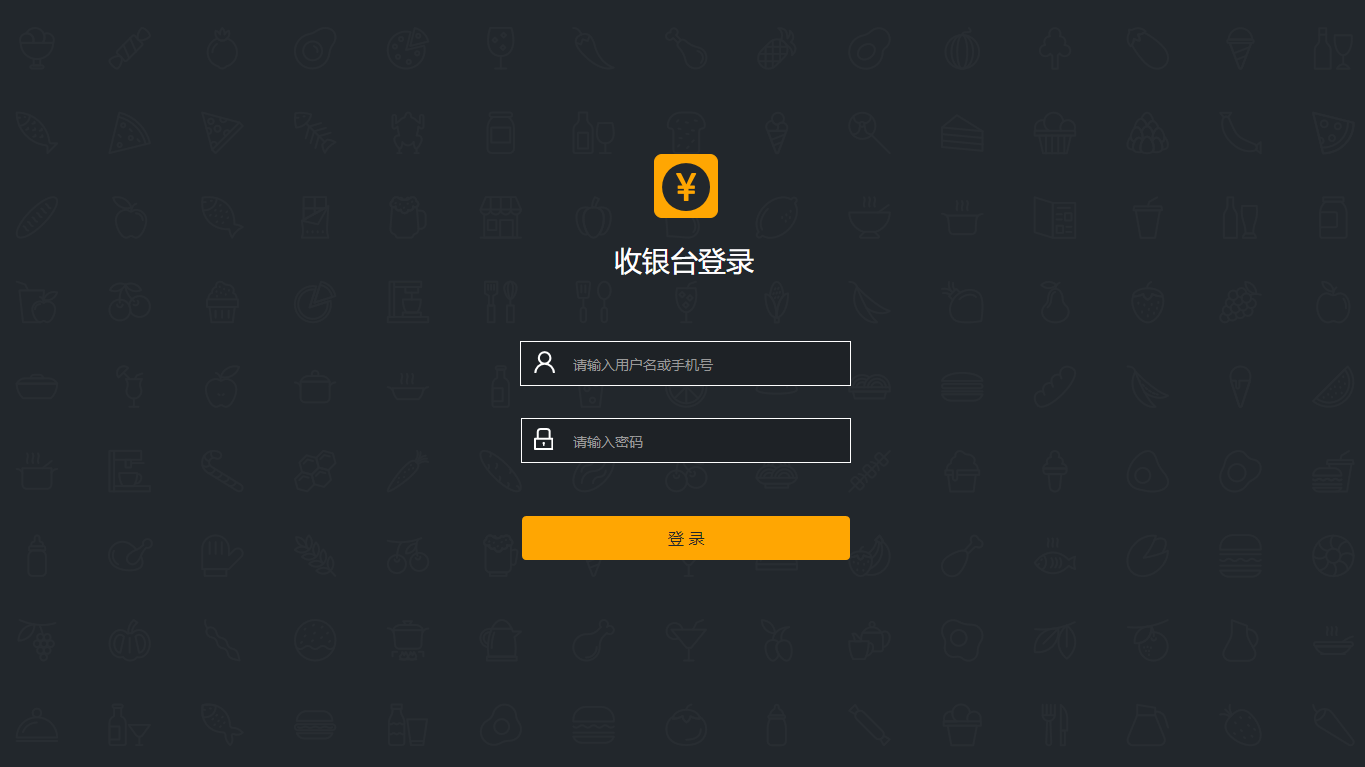Focus the 请输入密码 password input

click(x=685, y=440)
